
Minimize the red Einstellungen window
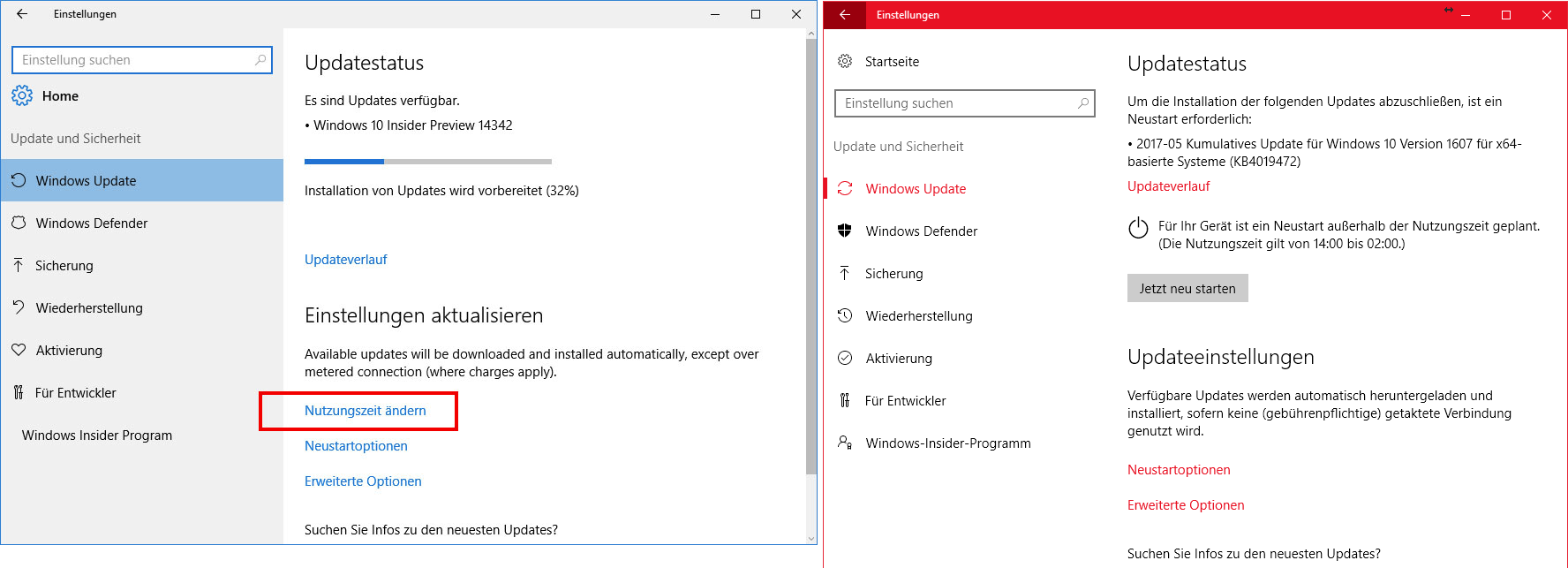[x=1466, y=15]
